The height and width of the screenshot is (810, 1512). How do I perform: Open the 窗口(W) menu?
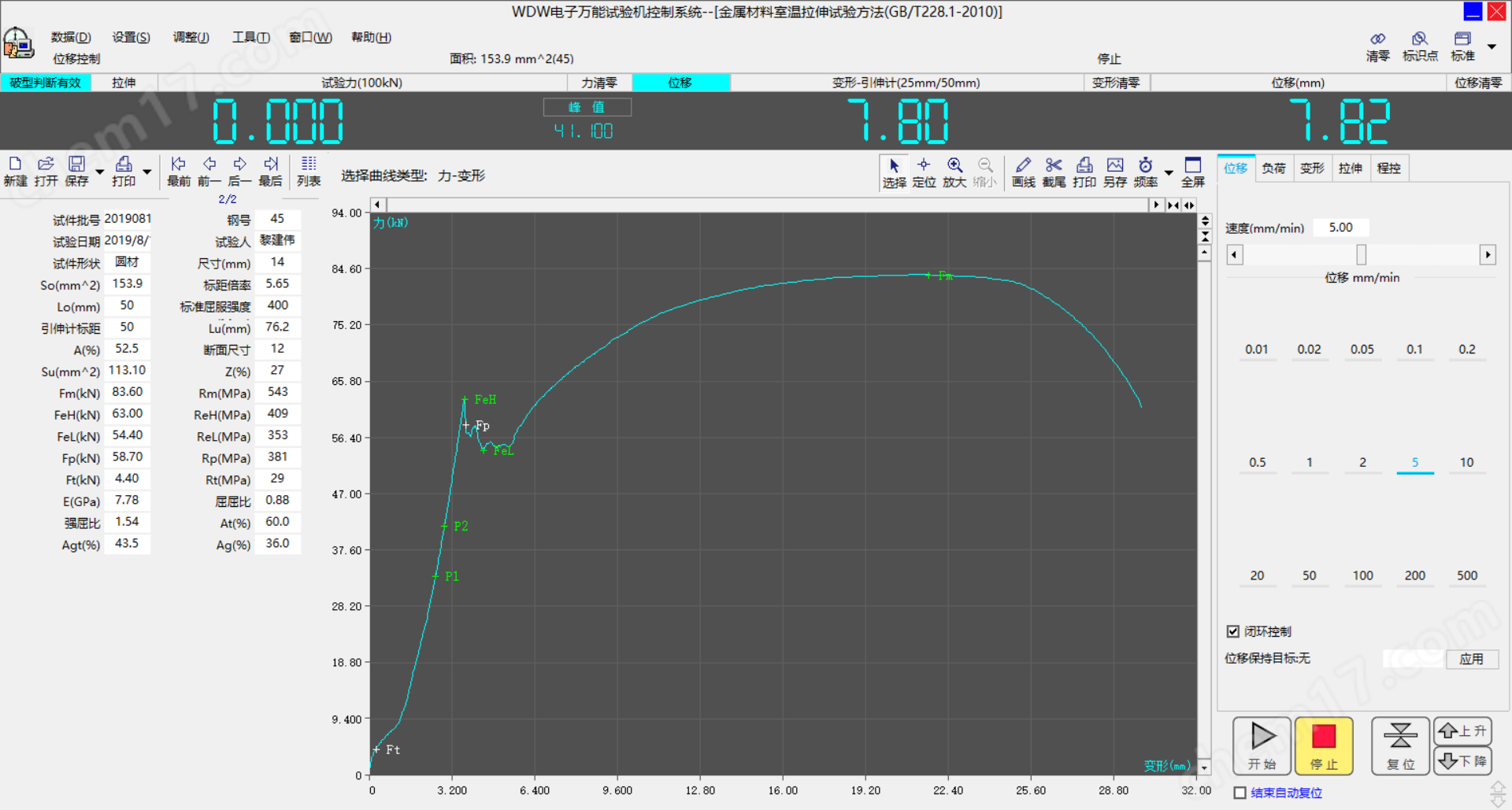coord(310,37)
